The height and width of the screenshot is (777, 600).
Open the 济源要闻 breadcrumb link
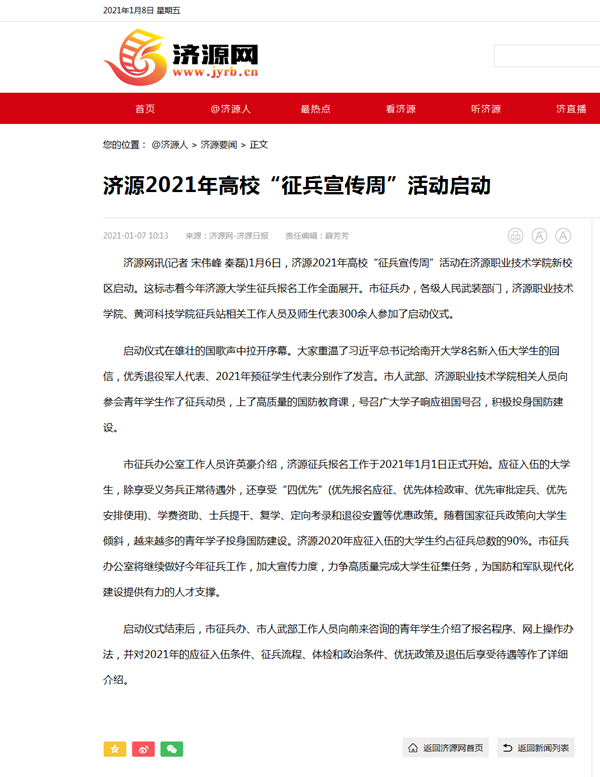pyautogui.click(x=218, y=145)
